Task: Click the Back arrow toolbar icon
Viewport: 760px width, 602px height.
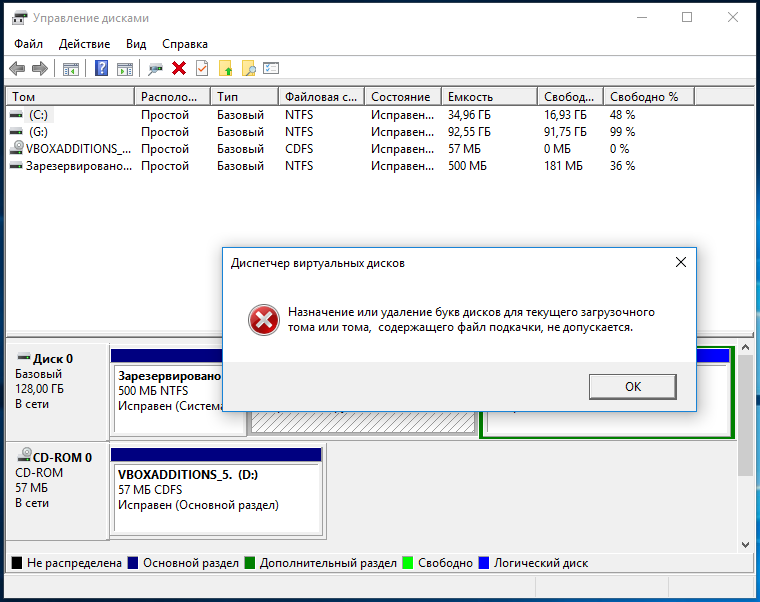Action: pyautogui.click(x=17, y=68)
